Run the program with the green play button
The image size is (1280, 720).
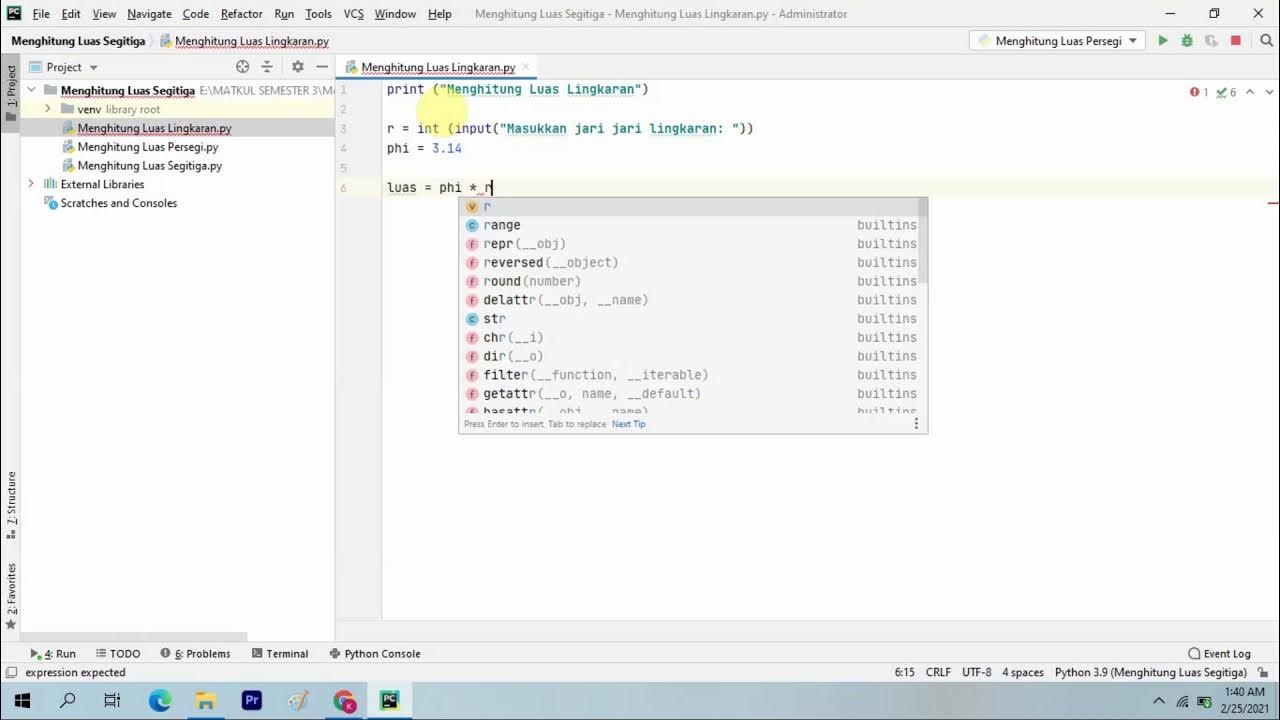(1162, 41)
